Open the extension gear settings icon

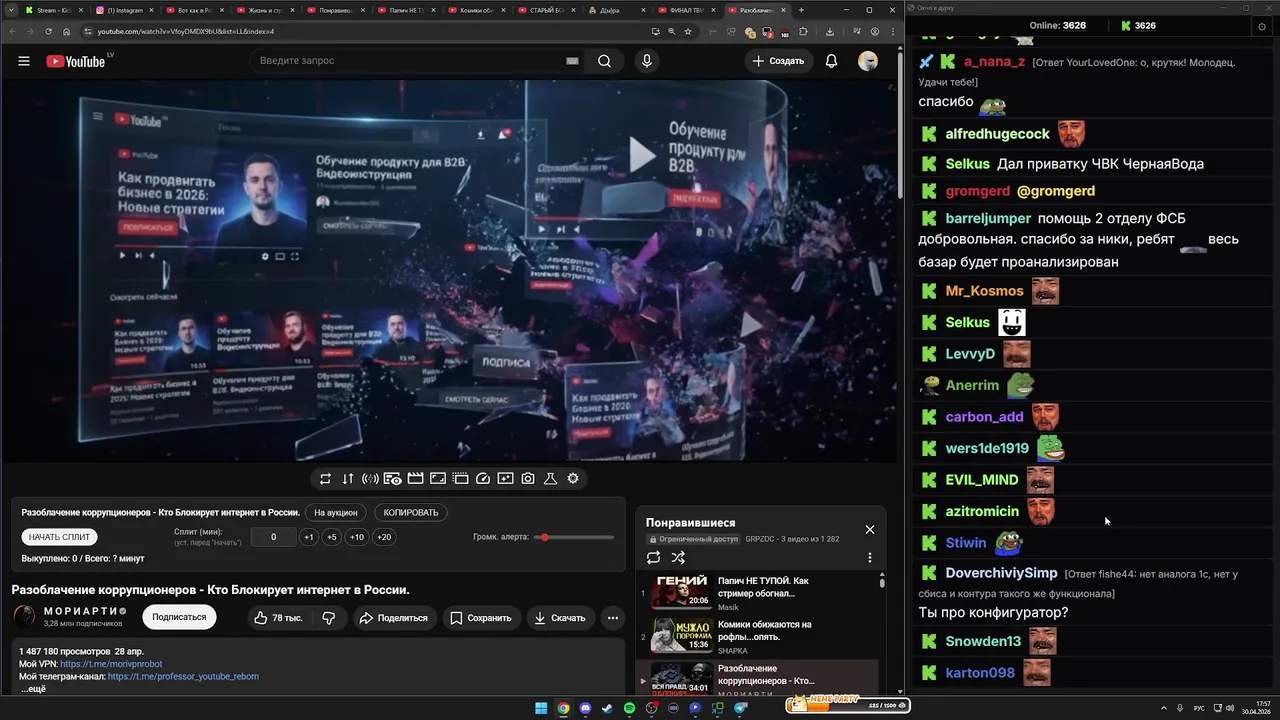coord(573,478)
